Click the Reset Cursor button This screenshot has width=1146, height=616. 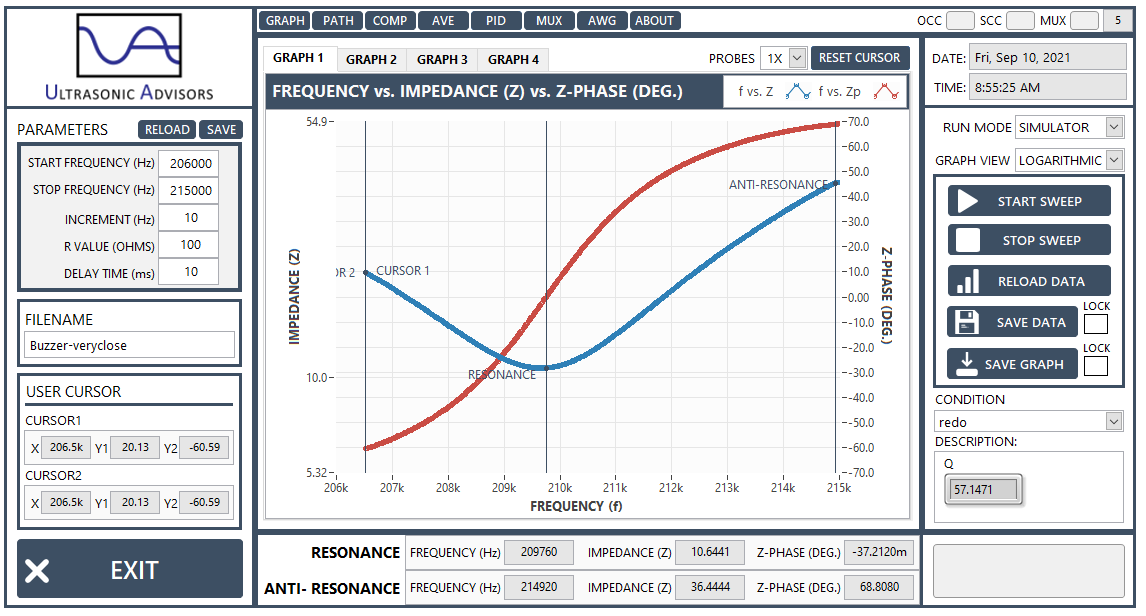[x=860, y=58]
